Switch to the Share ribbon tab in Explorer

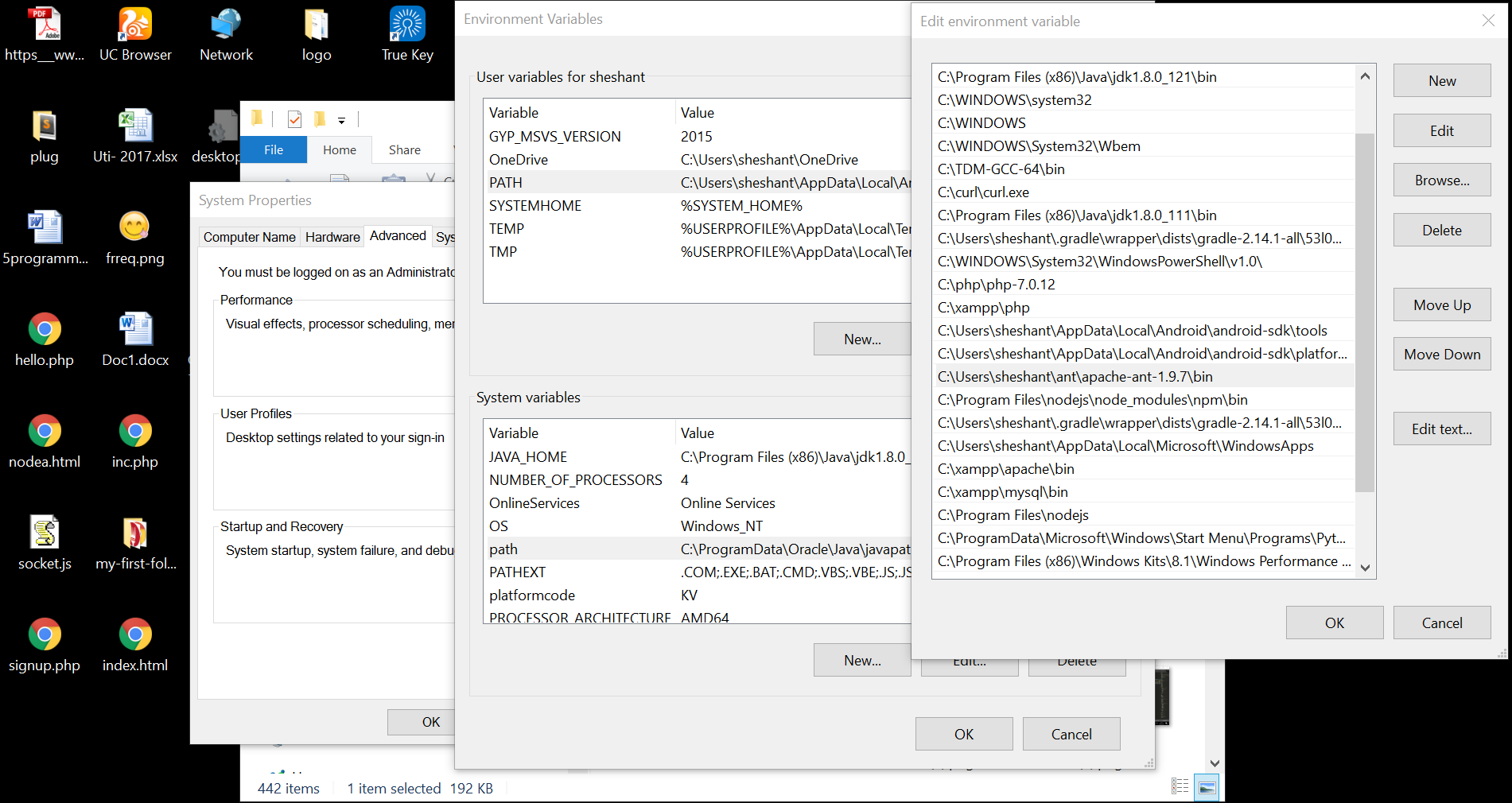tap(405, 149)
